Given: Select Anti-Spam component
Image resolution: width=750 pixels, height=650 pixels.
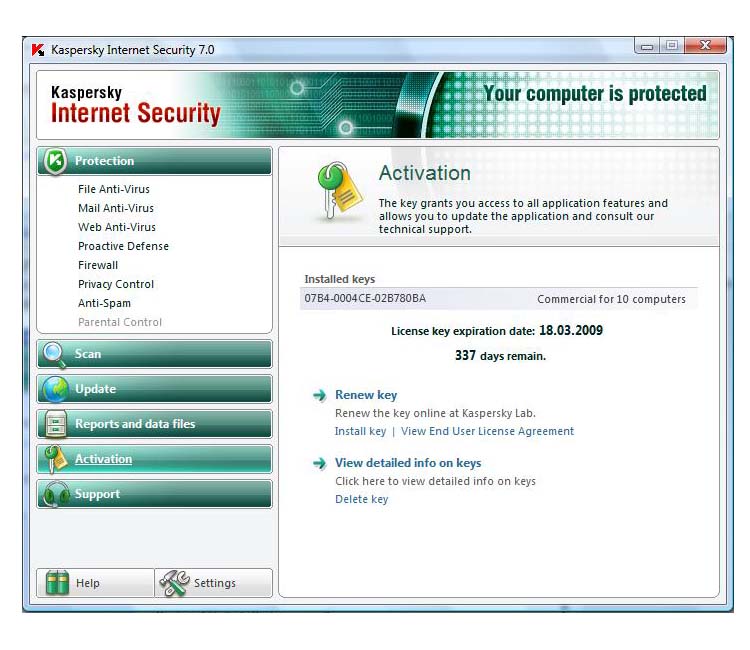Looking at the screenshot, I should [x=104, y=304].
